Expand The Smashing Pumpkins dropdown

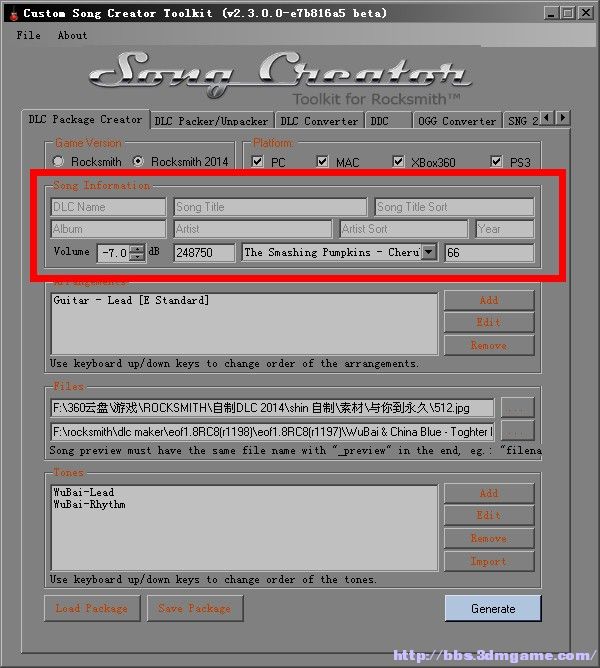click(x=429, y=252)
